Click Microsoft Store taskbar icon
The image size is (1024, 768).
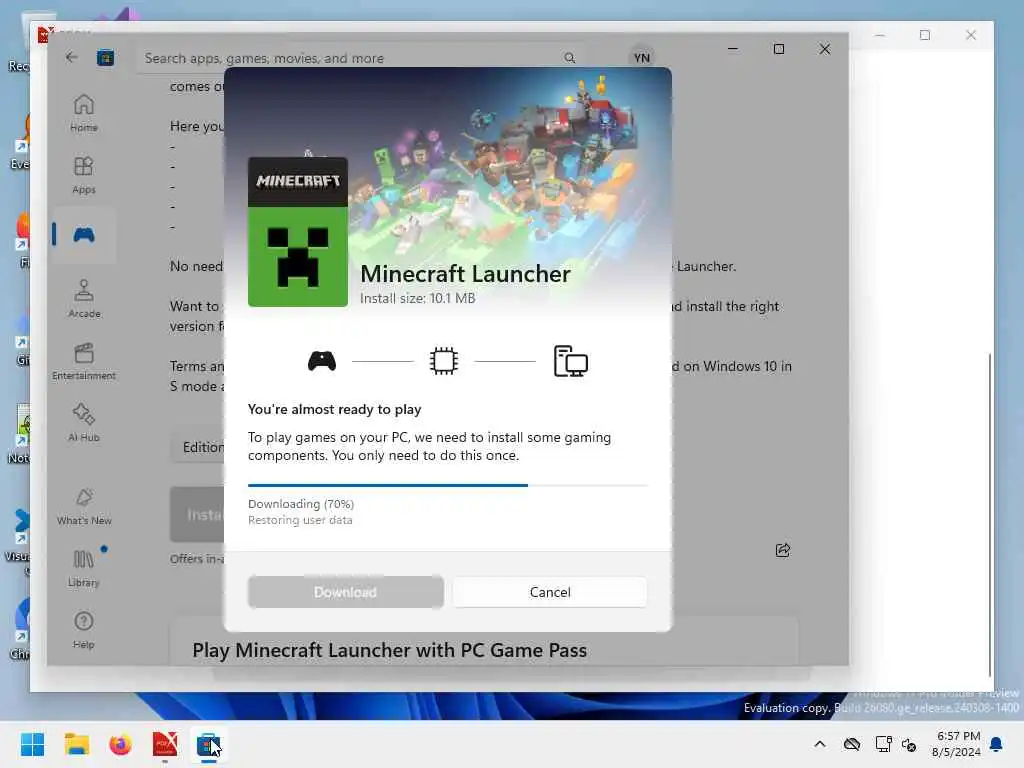[x=208, y=744]
